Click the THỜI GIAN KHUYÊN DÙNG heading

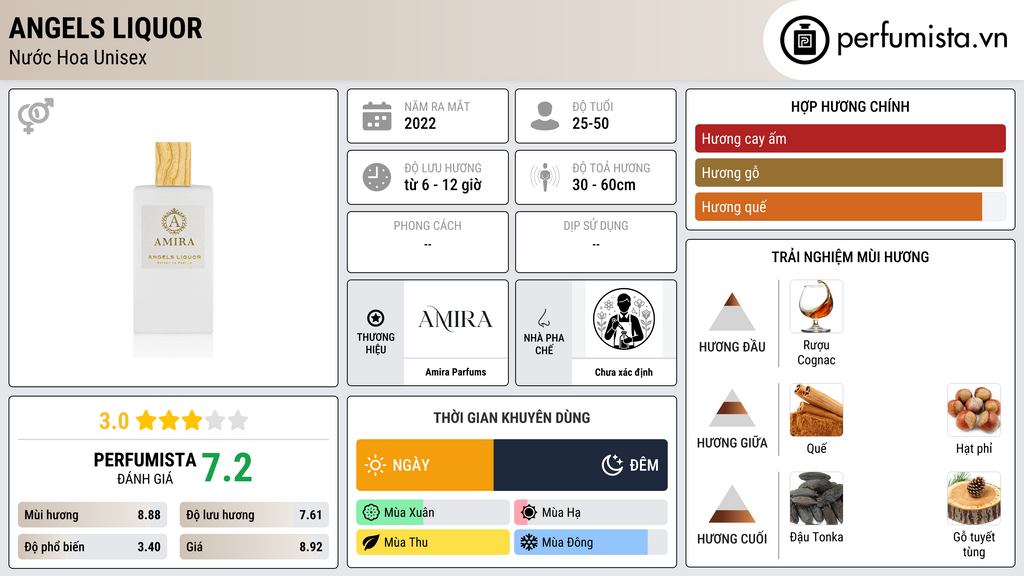511,417
